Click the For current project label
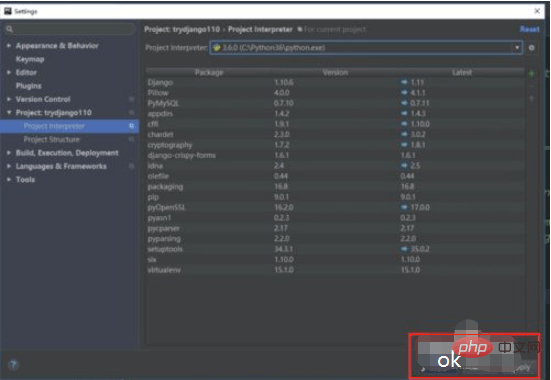This screenshot has height=380, width=551. [335, 30]
